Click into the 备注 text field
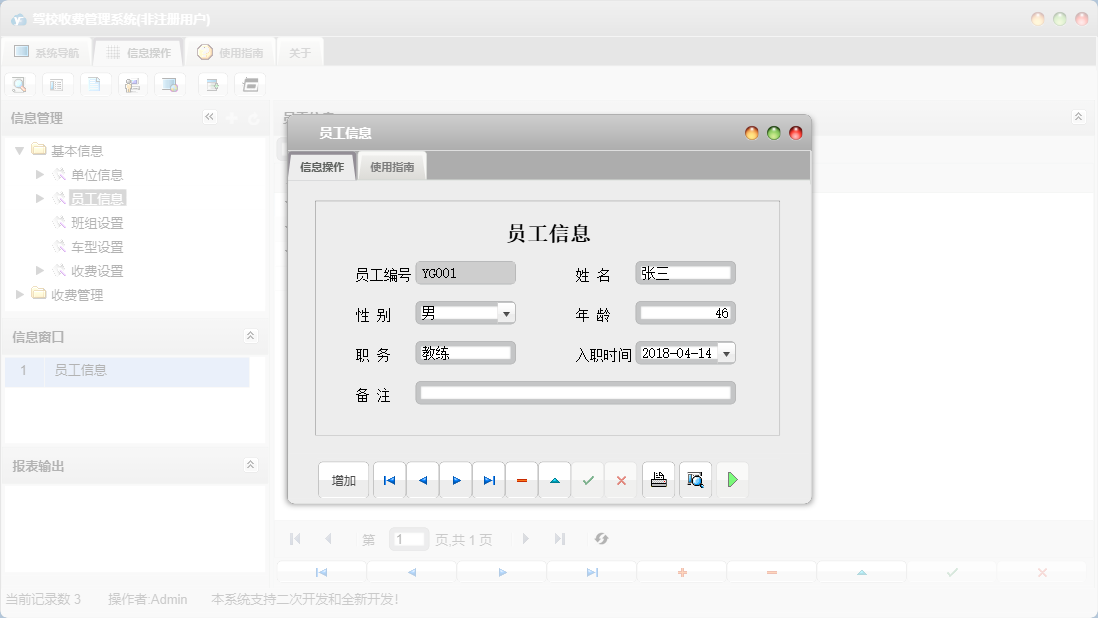 pos(575,394)
